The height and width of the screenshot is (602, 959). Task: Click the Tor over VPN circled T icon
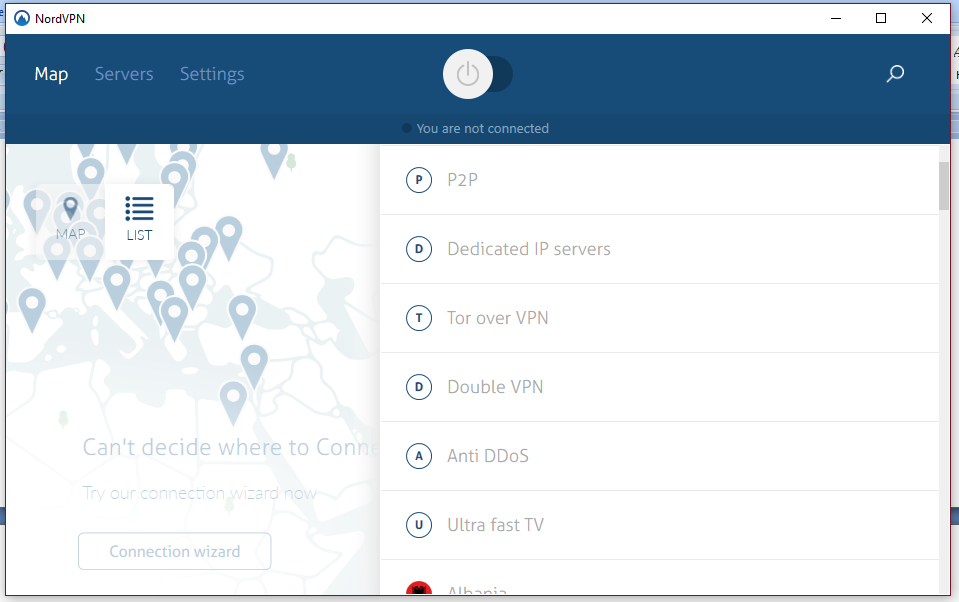[x=419, y=318]
